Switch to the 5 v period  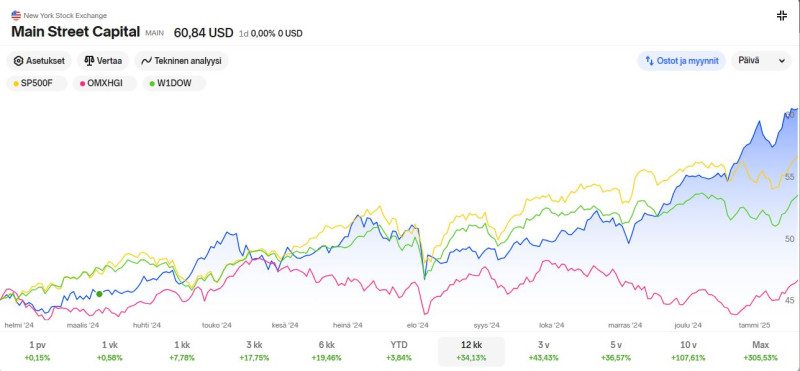pyautogui.click(x=615, y=351)
